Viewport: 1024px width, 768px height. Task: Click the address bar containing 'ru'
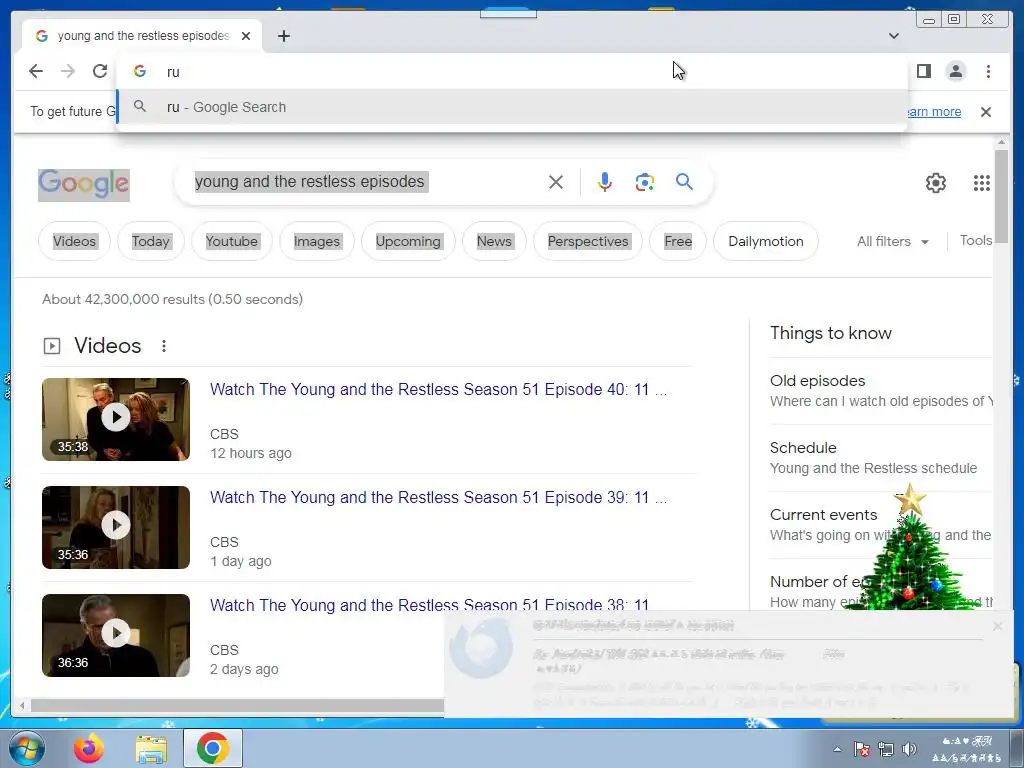click(512, 71)
